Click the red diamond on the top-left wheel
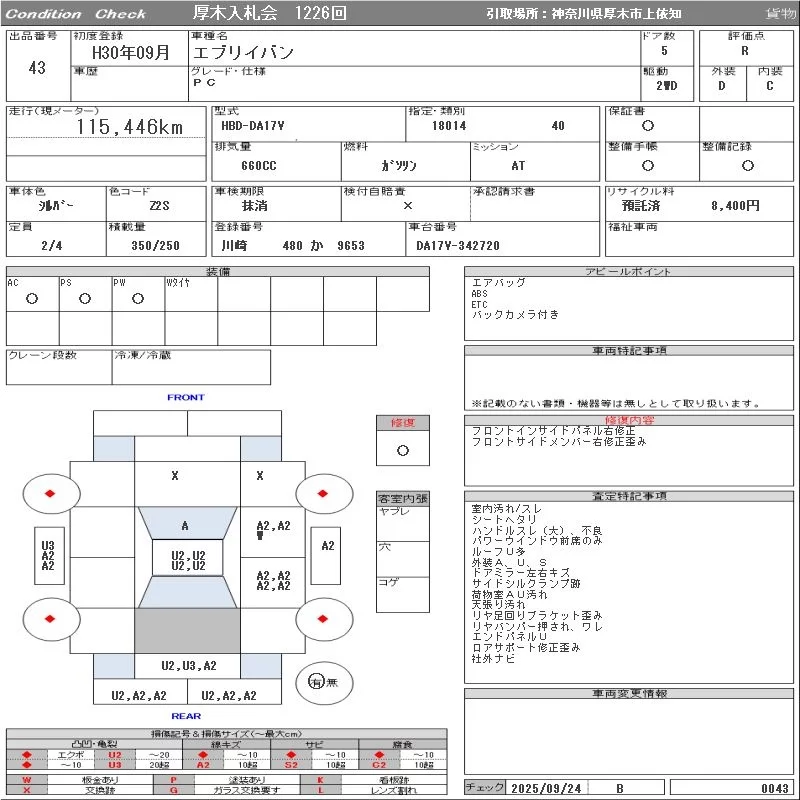Viewport: 800px width, 800px height. pos(50,493)
